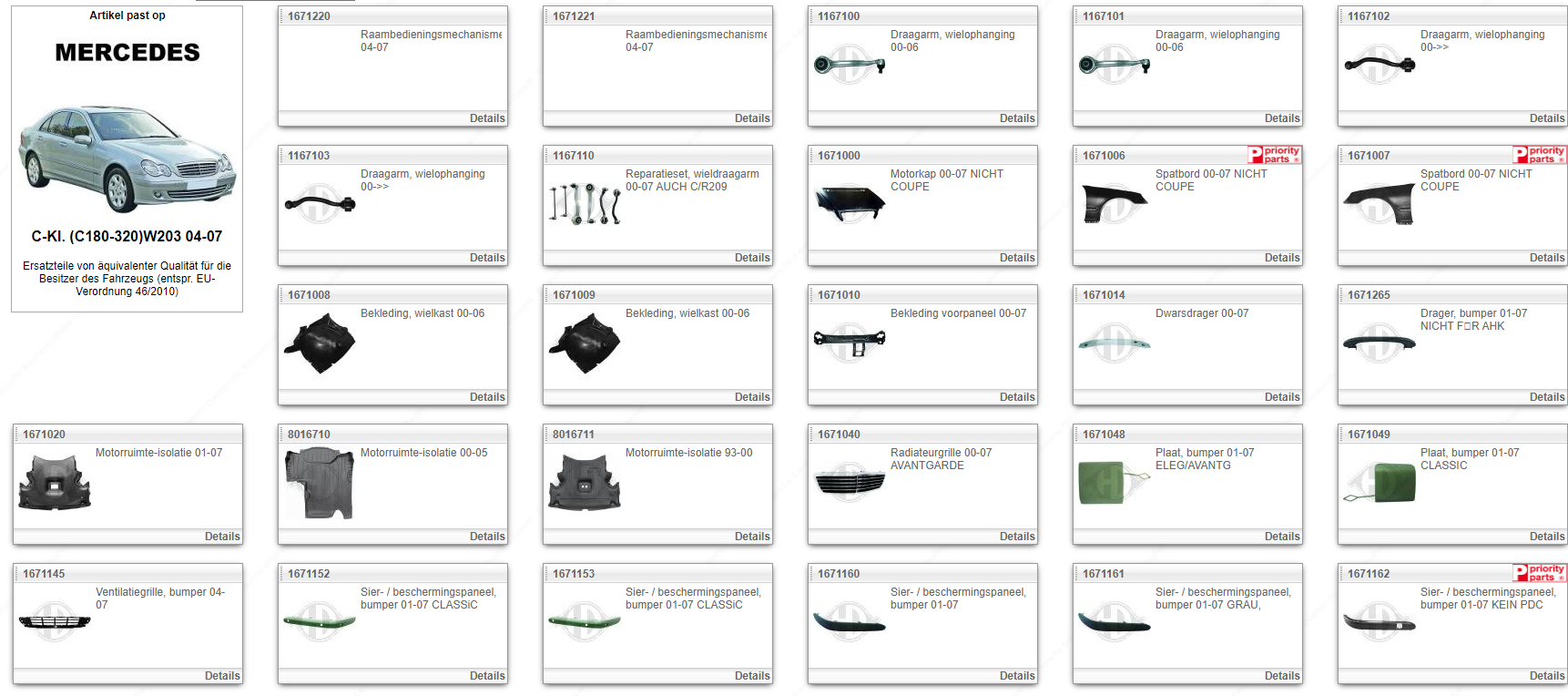
Task: Open Details for article 1671220
Action: pos(487,118)
